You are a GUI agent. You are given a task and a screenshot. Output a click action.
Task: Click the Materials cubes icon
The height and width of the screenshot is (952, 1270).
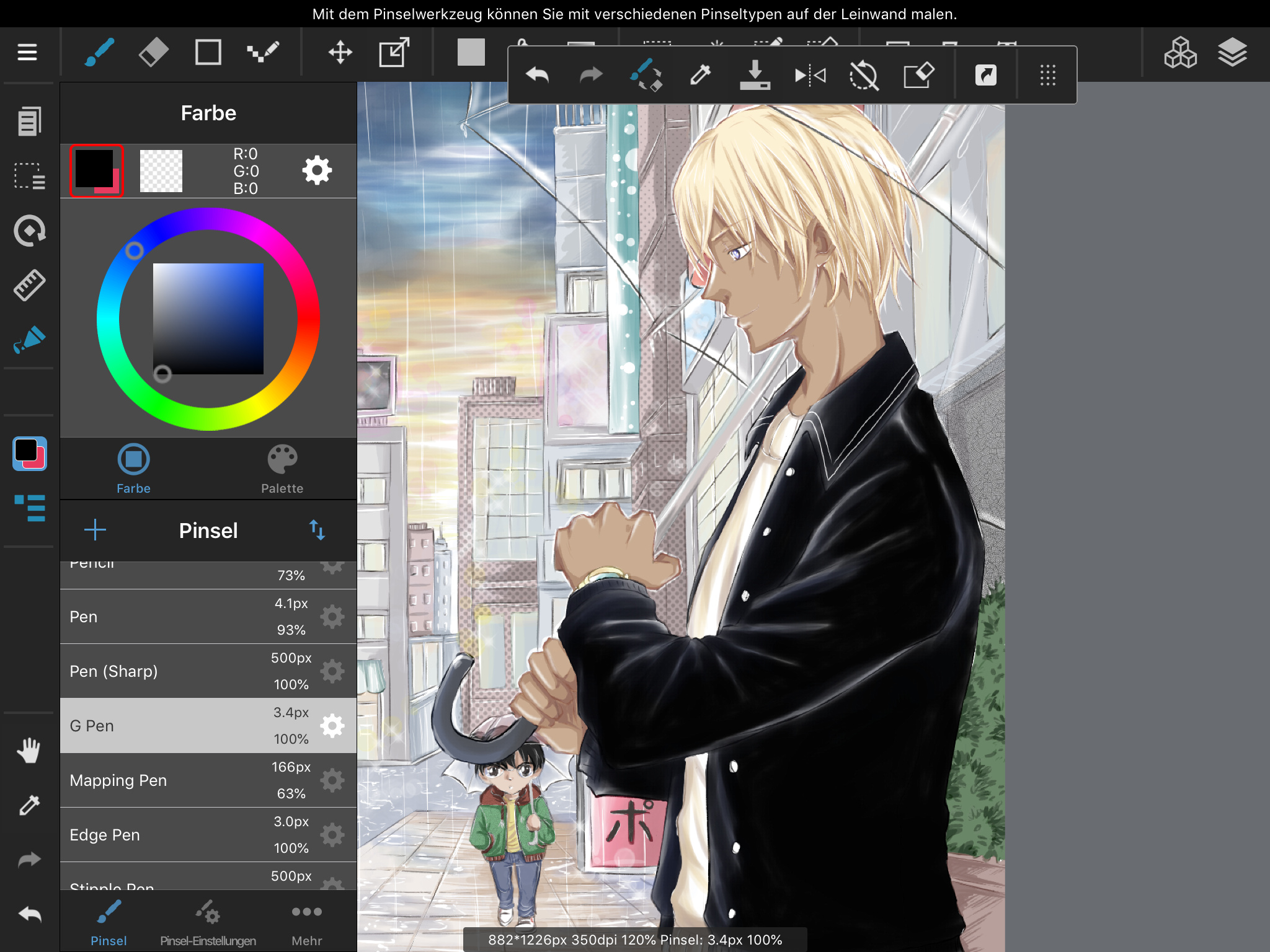[1179, 52]
